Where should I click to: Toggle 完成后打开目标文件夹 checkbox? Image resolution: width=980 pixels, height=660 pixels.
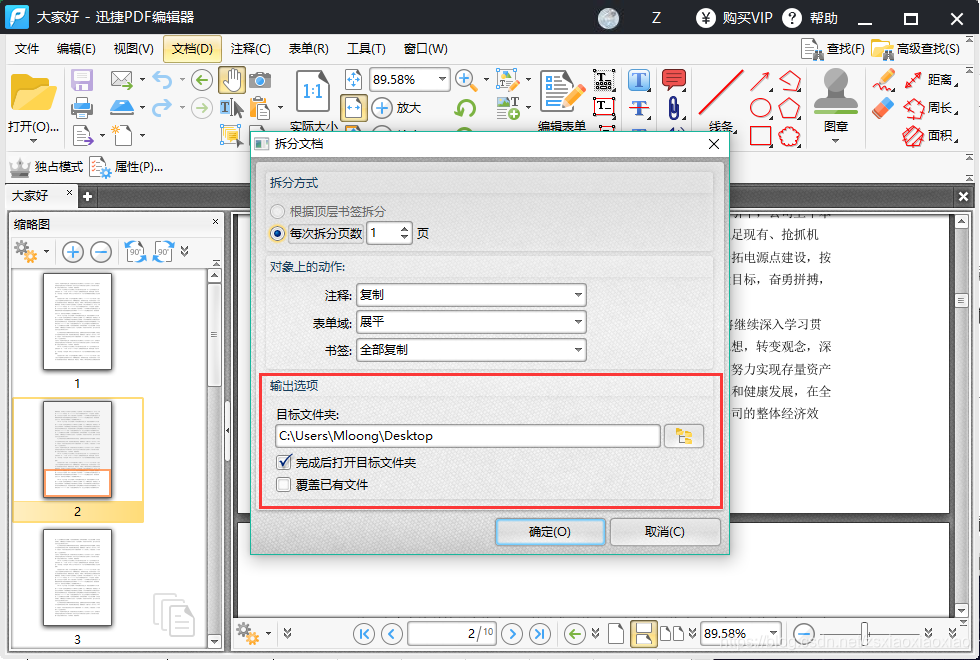(x=284, y=462)
